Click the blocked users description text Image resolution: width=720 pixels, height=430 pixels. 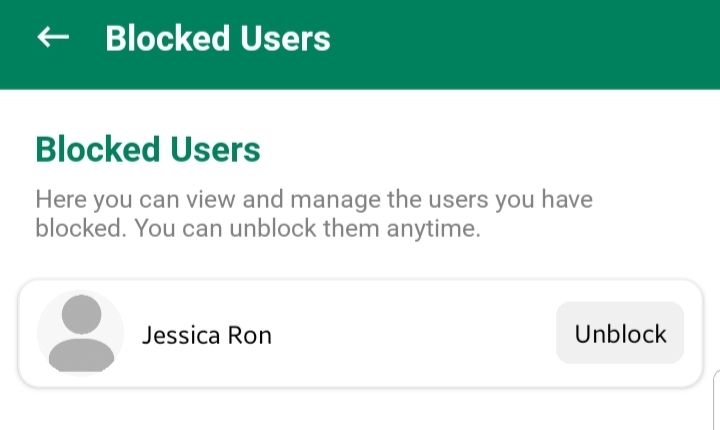pos(313,213)
